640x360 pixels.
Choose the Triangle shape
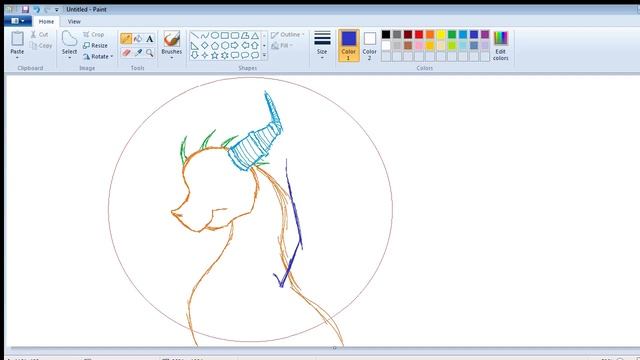(x=255, y=36)
